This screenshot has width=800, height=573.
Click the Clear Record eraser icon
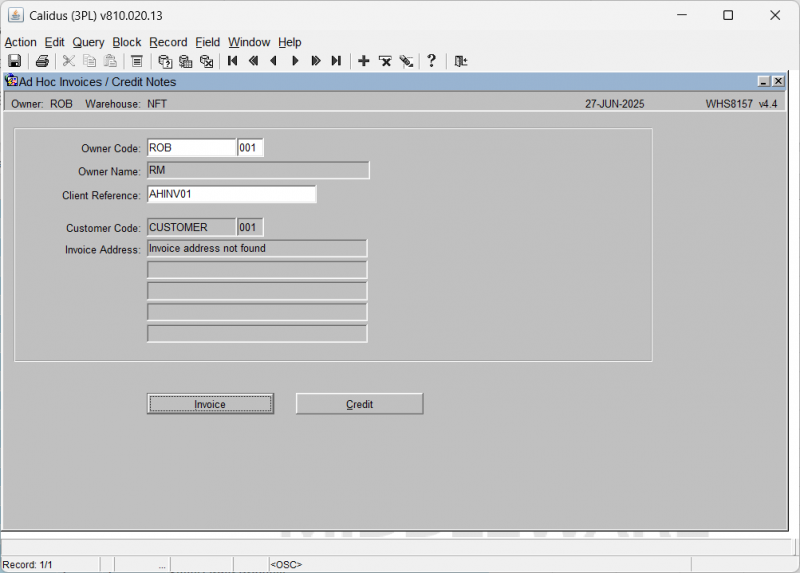406,61
